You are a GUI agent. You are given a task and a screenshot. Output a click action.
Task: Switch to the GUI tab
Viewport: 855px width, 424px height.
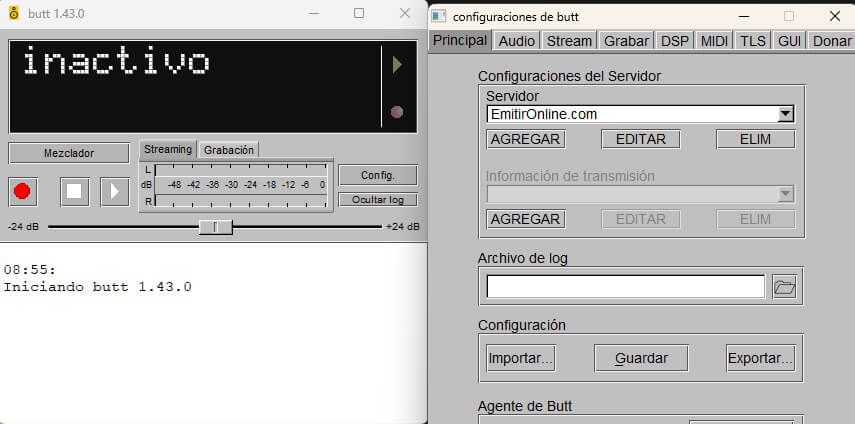(789, 41)
